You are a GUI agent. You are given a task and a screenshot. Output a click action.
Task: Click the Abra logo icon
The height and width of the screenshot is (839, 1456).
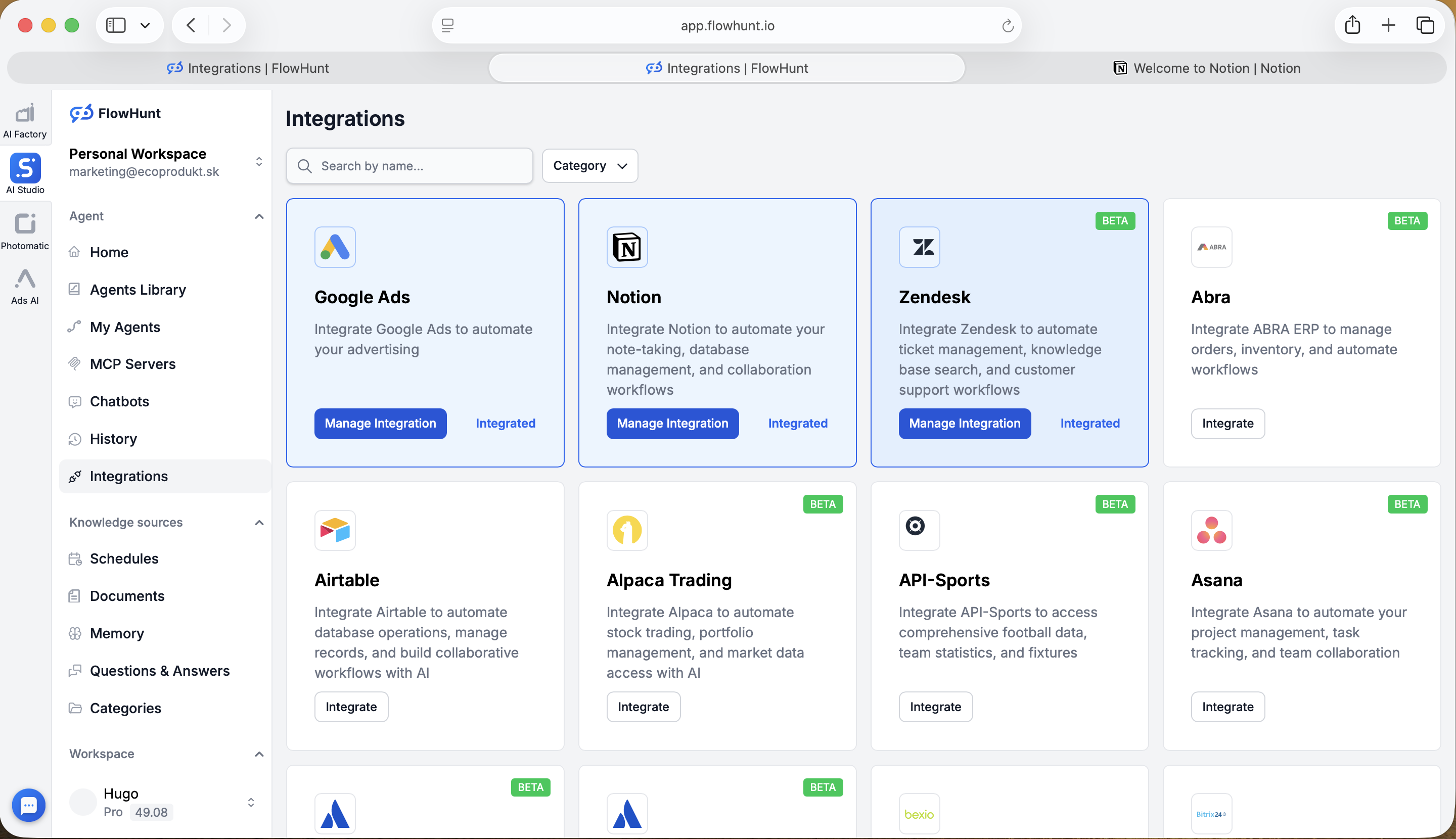[1212, 247]
